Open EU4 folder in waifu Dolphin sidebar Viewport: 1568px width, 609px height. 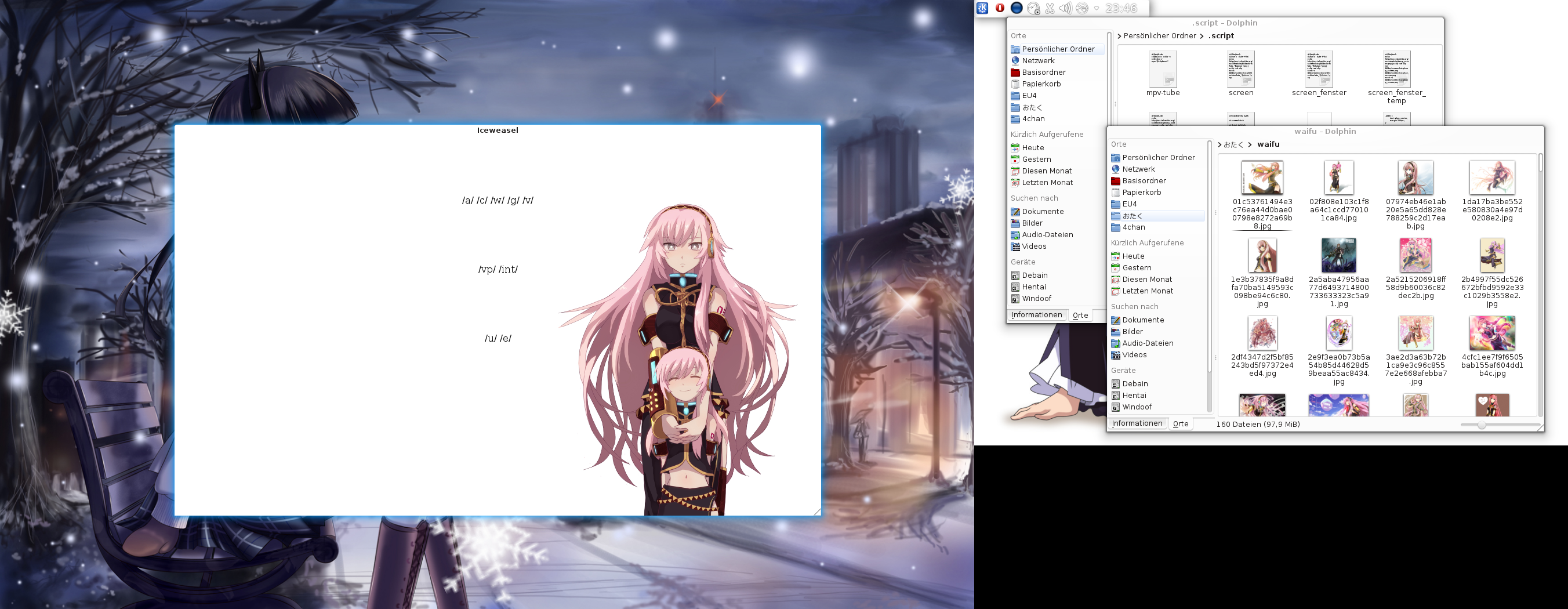click(1157, 204)
